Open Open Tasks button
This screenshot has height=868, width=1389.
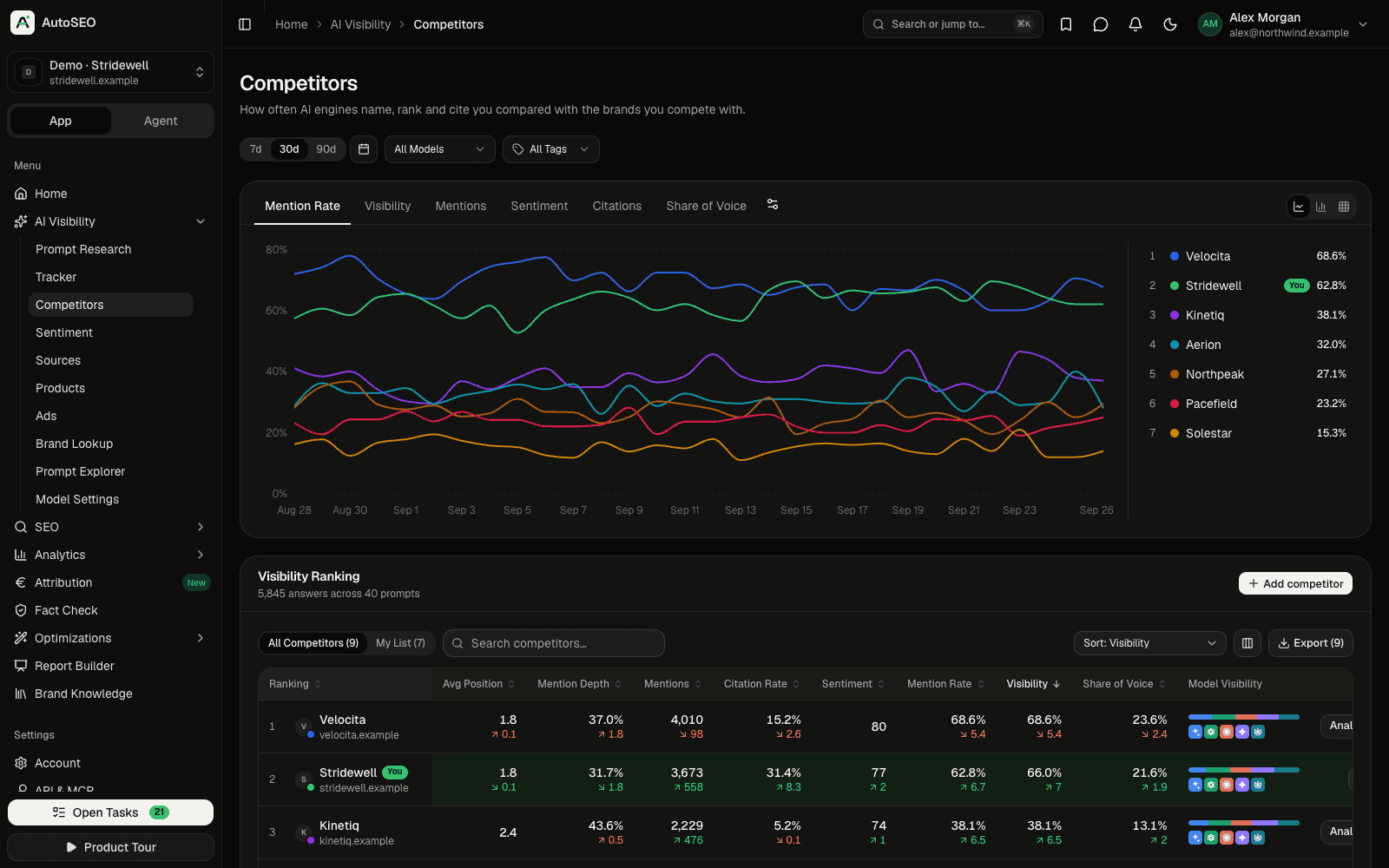[111, 812]
